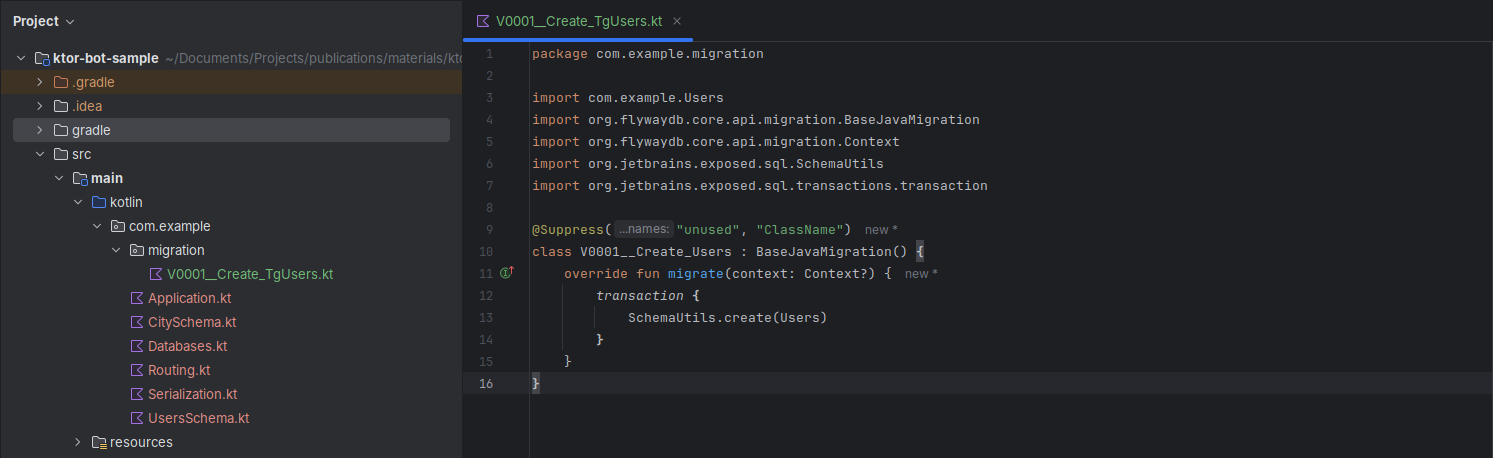The width and height of the screenshot is (1493, 458).
Task: Collapse the com.example package
Action: click(x=97, y=226)
